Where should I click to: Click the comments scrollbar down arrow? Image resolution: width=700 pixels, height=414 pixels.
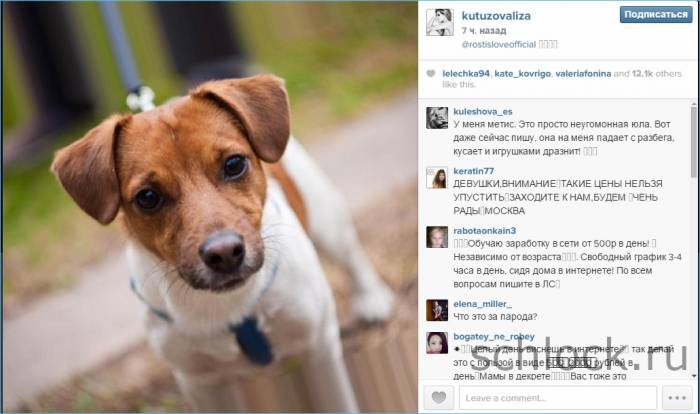point(694,376)
